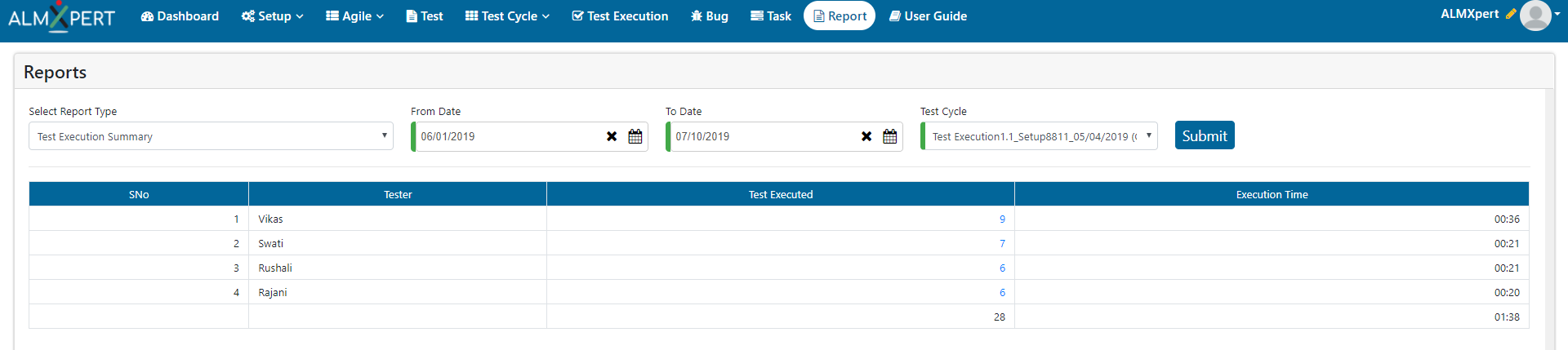Open the Agile menu dropdown
Viewport: 1568px width, 350px height.
tap(354, 16)
